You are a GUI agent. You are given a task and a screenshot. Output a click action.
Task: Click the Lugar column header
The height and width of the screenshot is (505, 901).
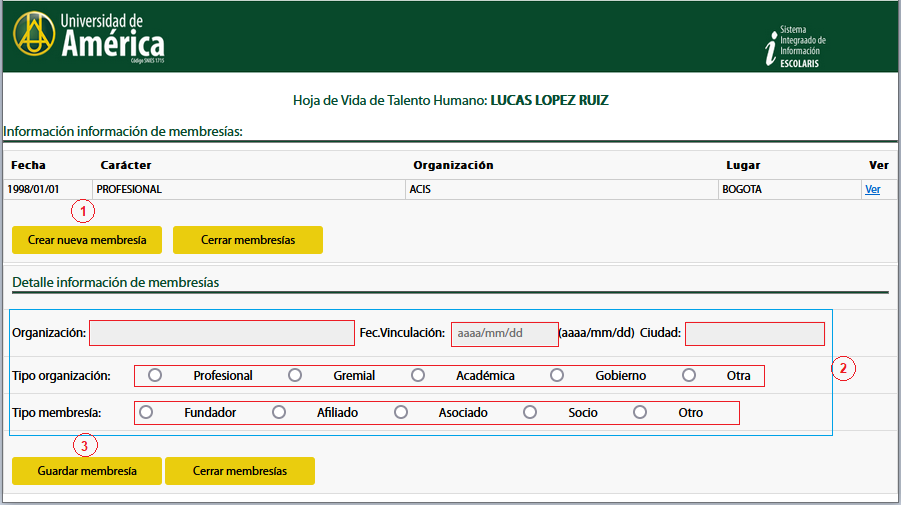[743, 165]
